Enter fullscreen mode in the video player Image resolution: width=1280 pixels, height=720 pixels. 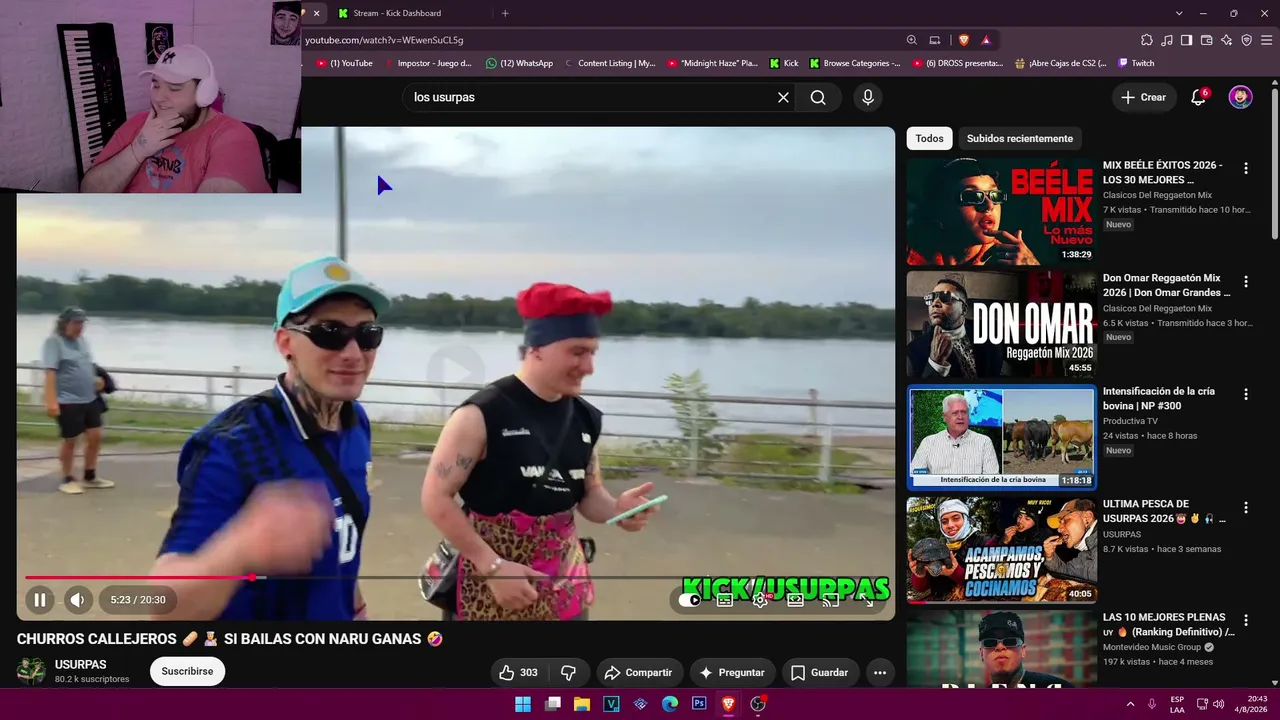(x=866, y=600)
